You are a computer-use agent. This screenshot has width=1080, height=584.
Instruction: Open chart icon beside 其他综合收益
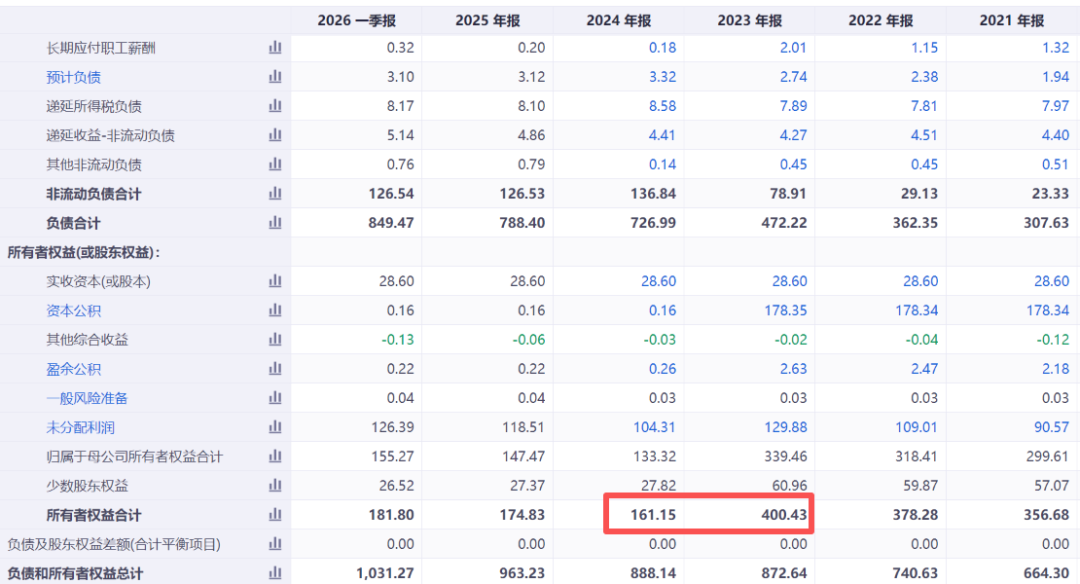click(x=275, y=340)
